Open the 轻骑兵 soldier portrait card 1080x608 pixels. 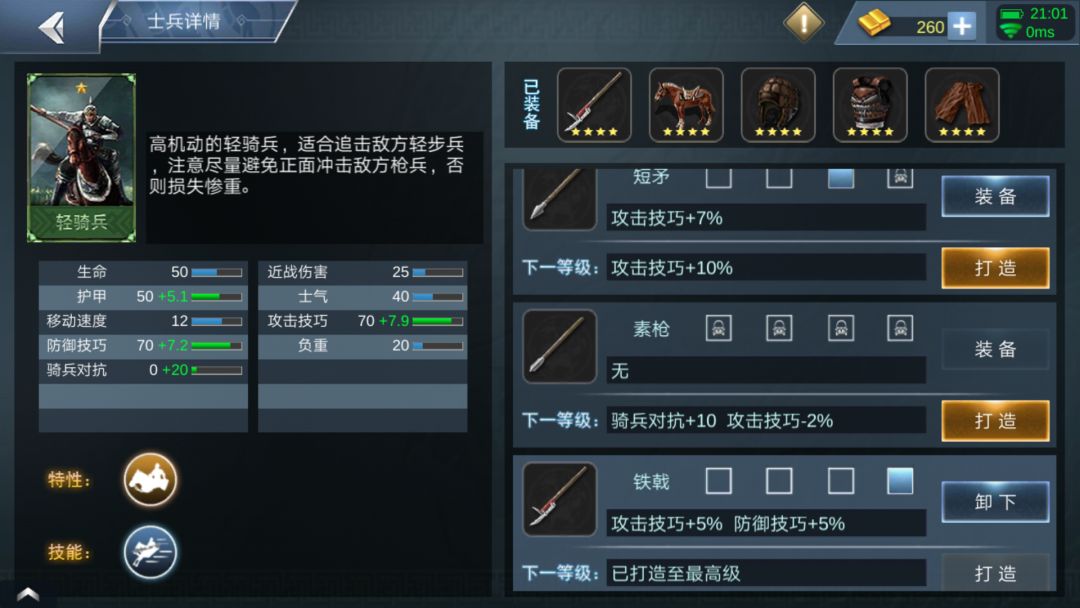tap(81, 158)
